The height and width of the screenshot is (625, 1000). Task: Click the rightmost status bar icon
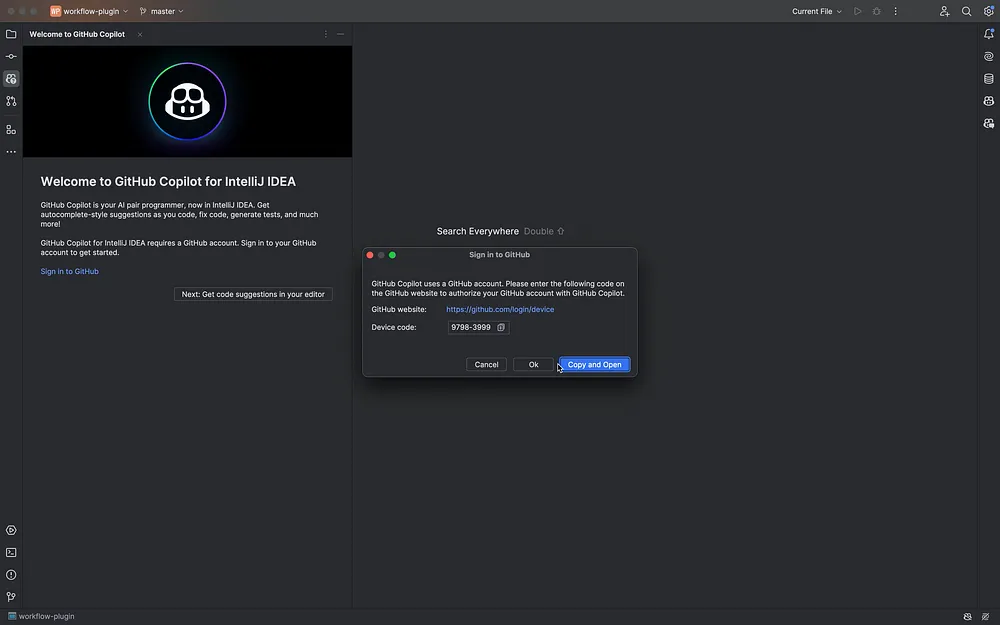point(985,616)
